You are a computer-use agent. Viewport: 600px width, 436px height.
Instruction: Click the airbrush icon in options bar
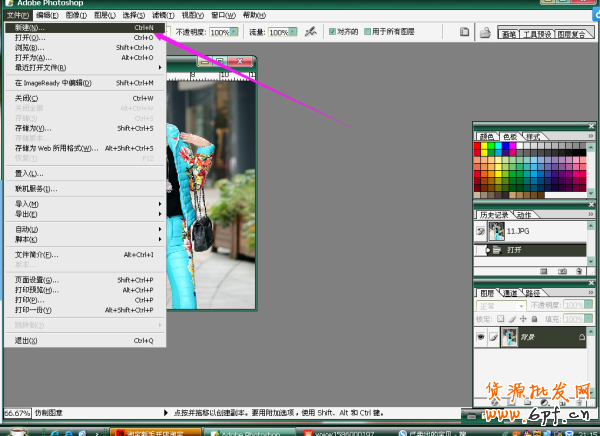pos(313,32)
